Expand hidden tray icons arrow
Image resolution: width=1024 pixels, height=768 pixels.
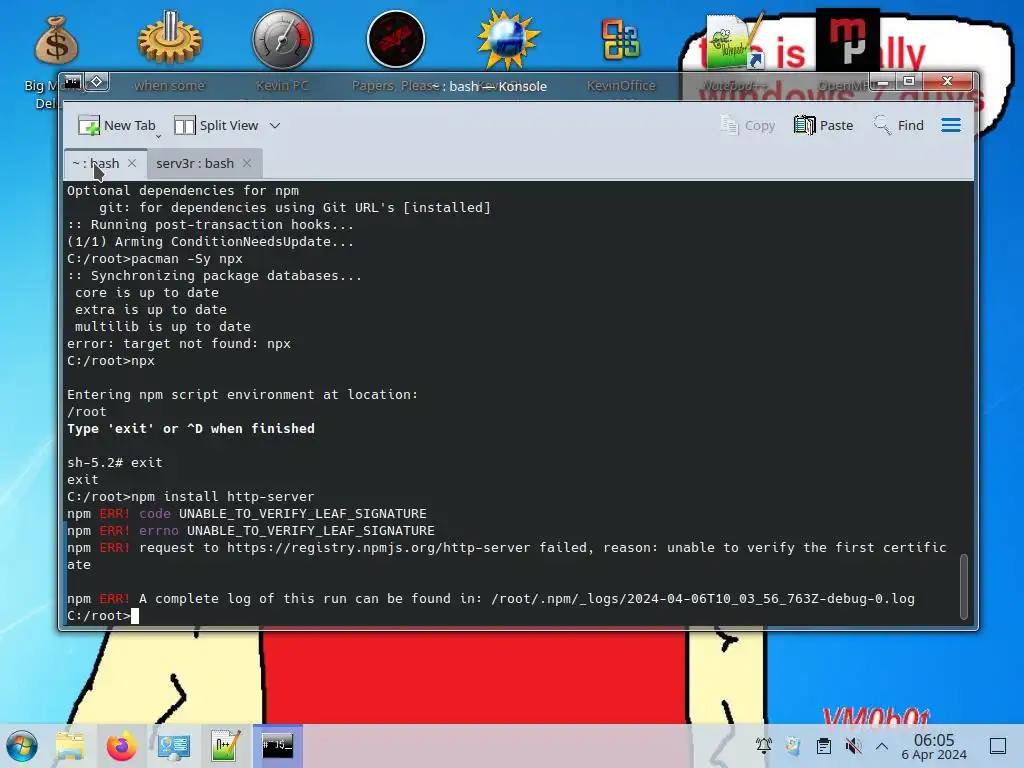[882, 746]
